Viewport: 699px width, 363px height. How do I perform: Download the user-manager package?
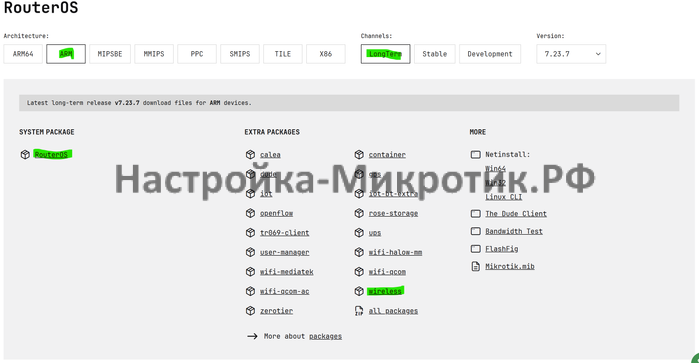click(x=284, y=252)
